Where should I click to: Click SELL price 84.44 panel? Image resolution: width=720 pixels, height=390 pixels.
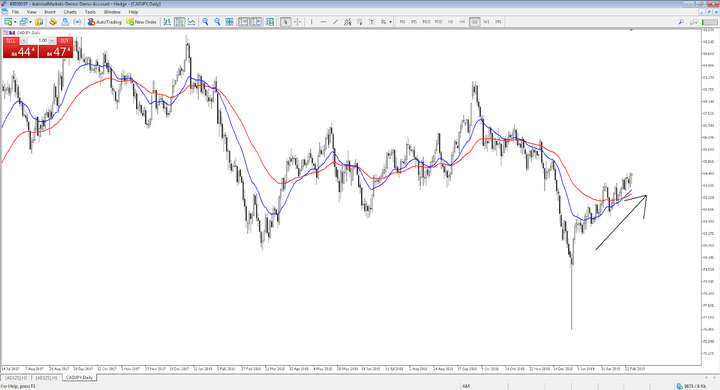click(x=20, y=52)
